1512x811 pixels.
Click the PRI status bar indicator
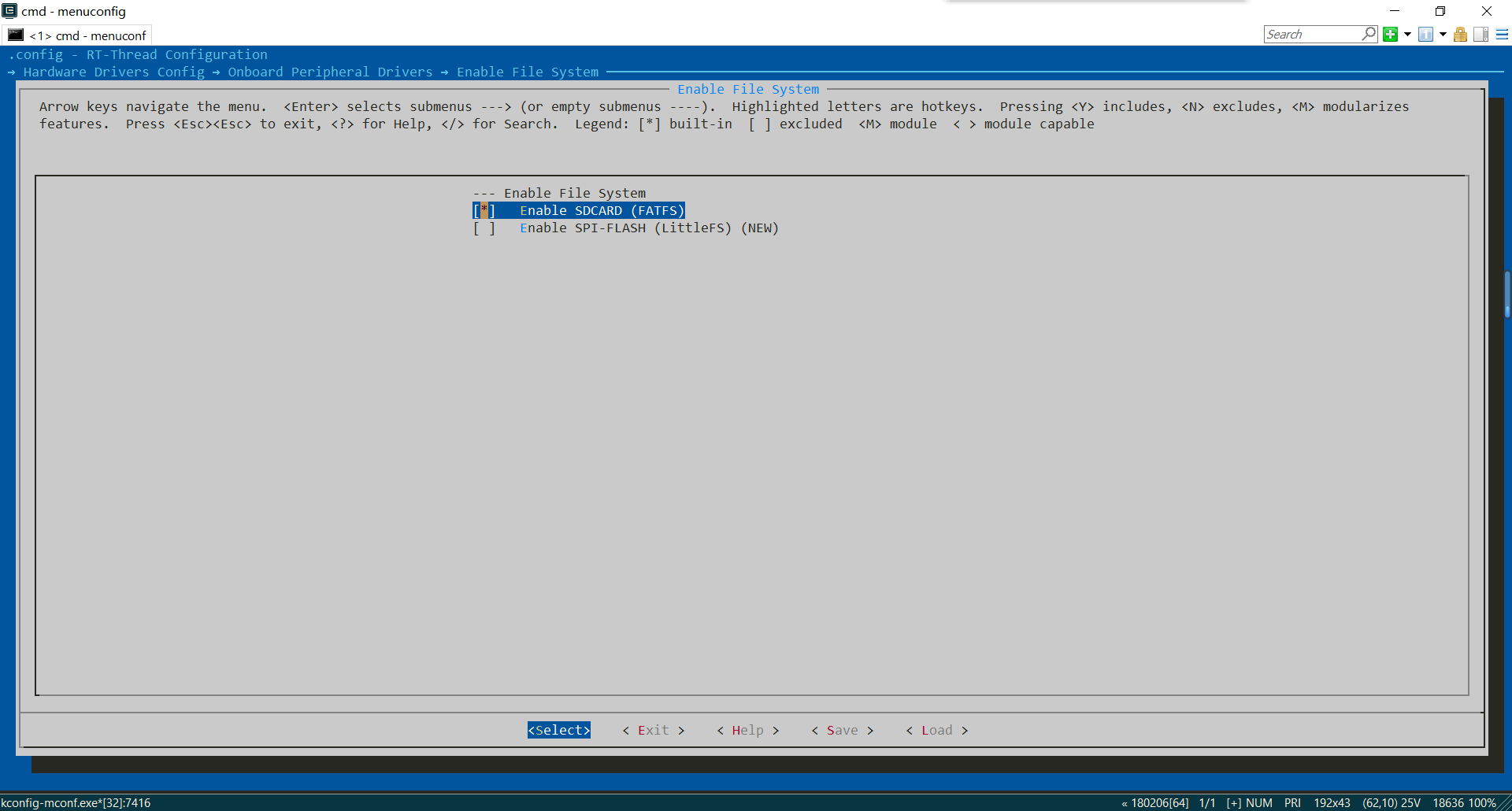pyautogui.click(x=1292, y=802)
